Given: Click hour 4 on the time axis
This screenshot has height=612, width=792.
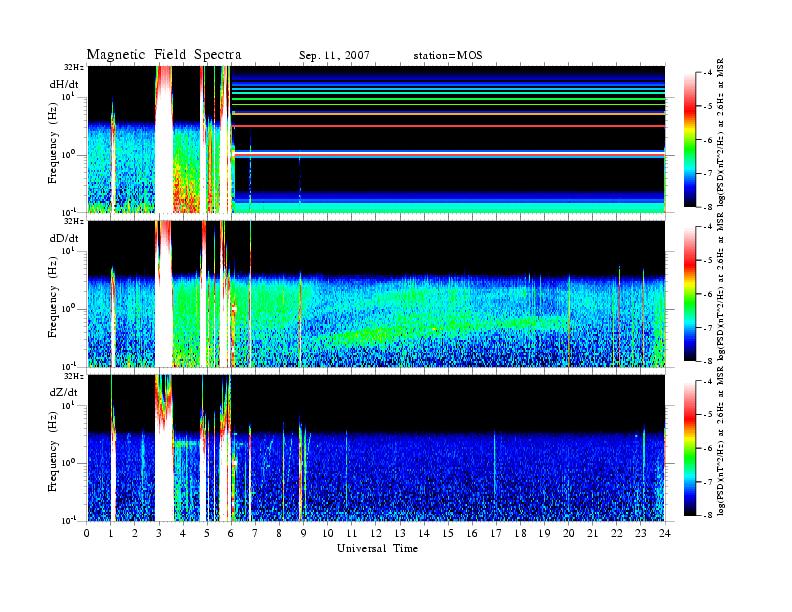Looking at the screenshot, I should pos(183,533).
